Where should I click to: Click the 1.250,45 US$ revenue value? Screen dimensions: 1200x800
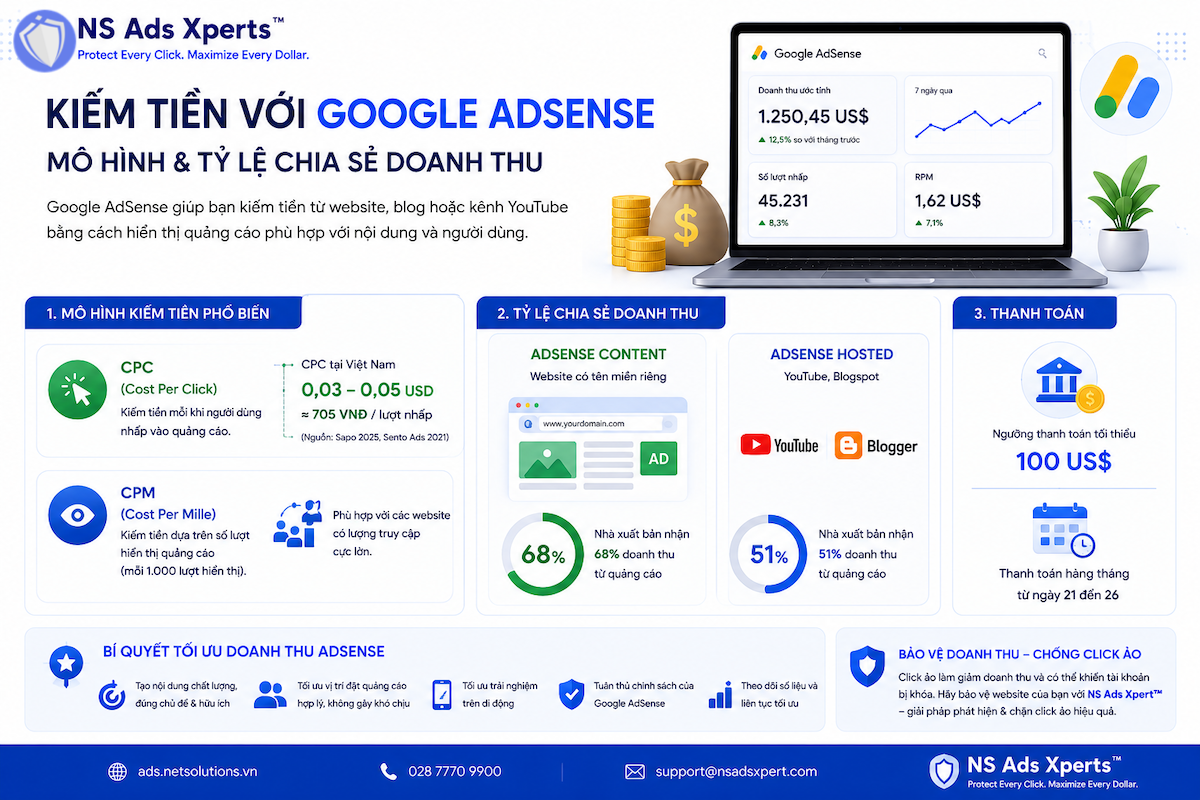click(813, 117)
